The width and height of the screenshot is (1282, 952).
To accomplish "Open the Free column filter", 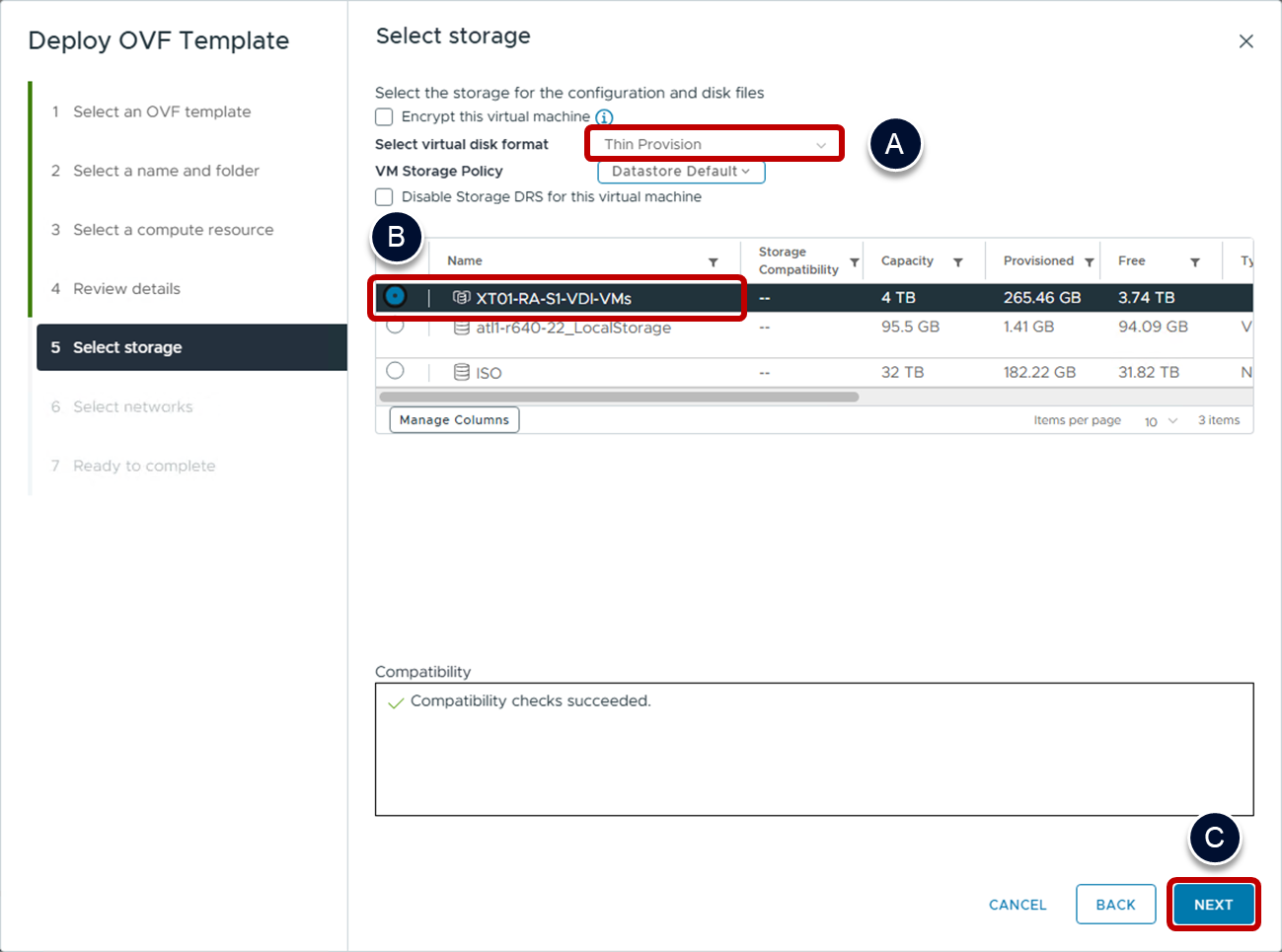I will coord(1194,262).
